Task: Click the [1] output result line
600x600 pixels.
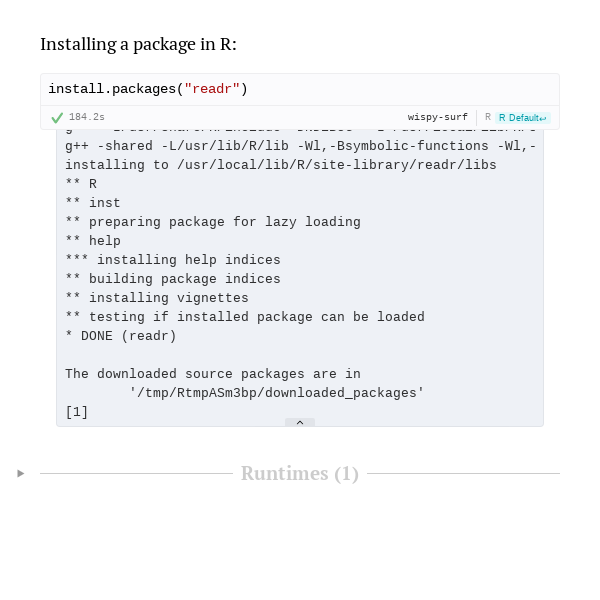Action: point(77,412)
